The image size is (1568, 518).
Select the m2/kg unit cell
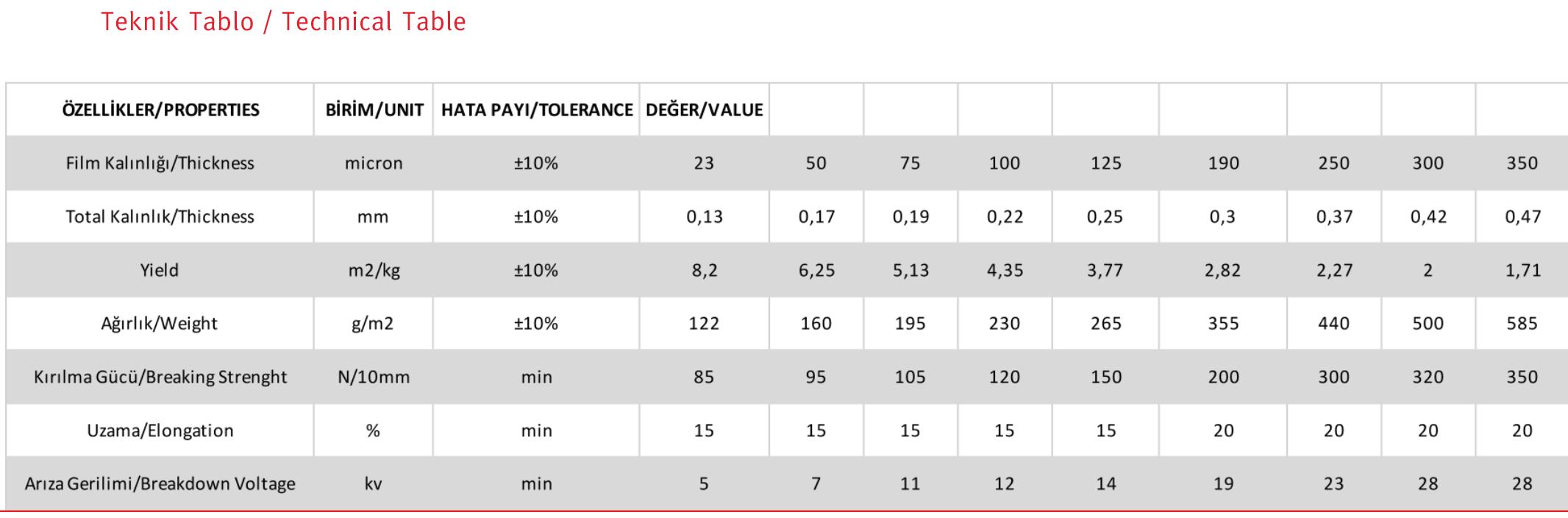[x=374, y=270]
